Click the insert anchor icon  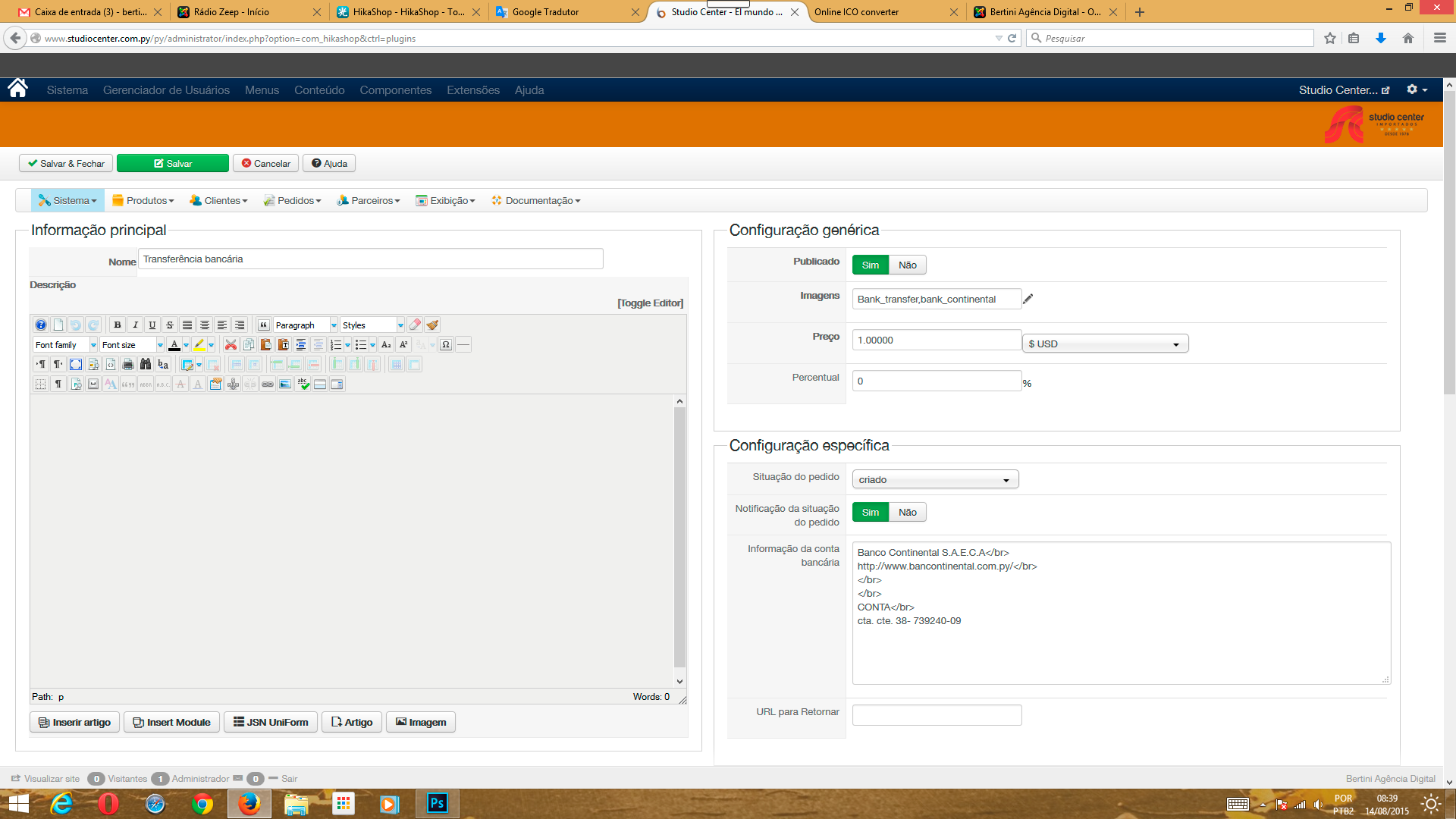click(233, 384)
